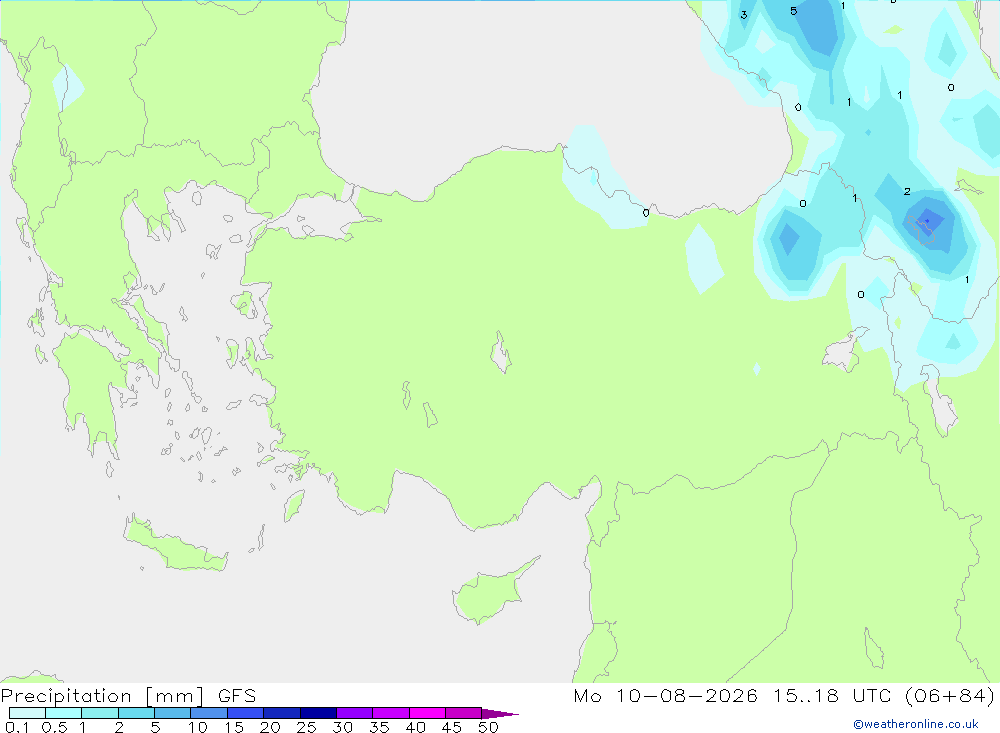The width and height of the screenshot is (1000, 733).
Task: Pick the 15–20 mm blue legend swatch
Action: point(246,713)
